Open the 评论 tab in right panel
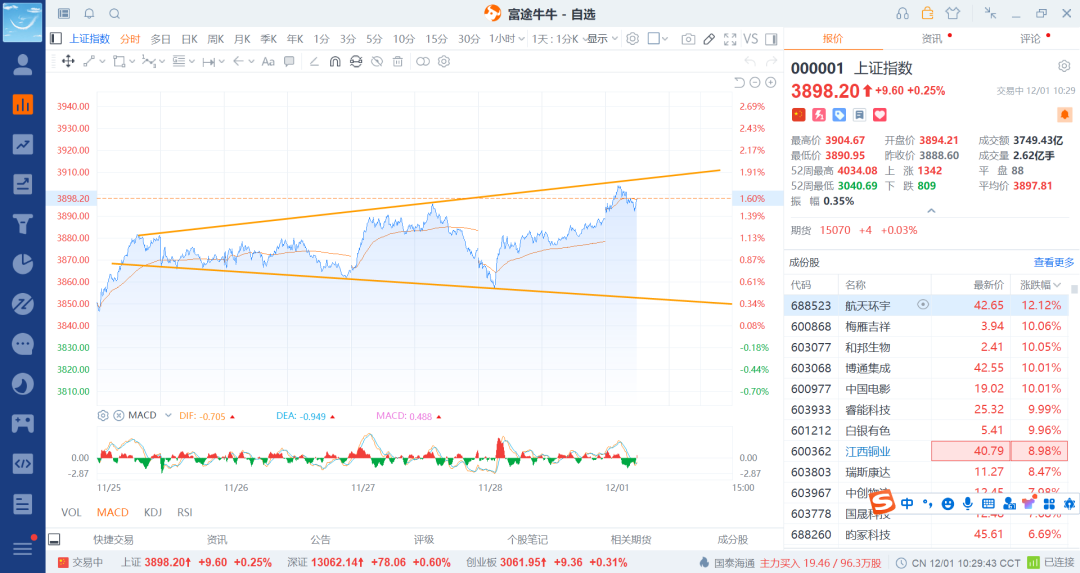The image size is (1080, 573). point(1030,39)
